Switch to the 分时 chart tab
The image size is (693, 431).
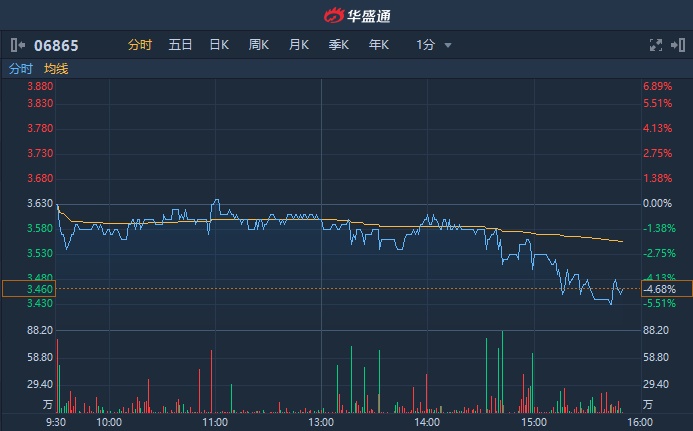tap(139, 45)
